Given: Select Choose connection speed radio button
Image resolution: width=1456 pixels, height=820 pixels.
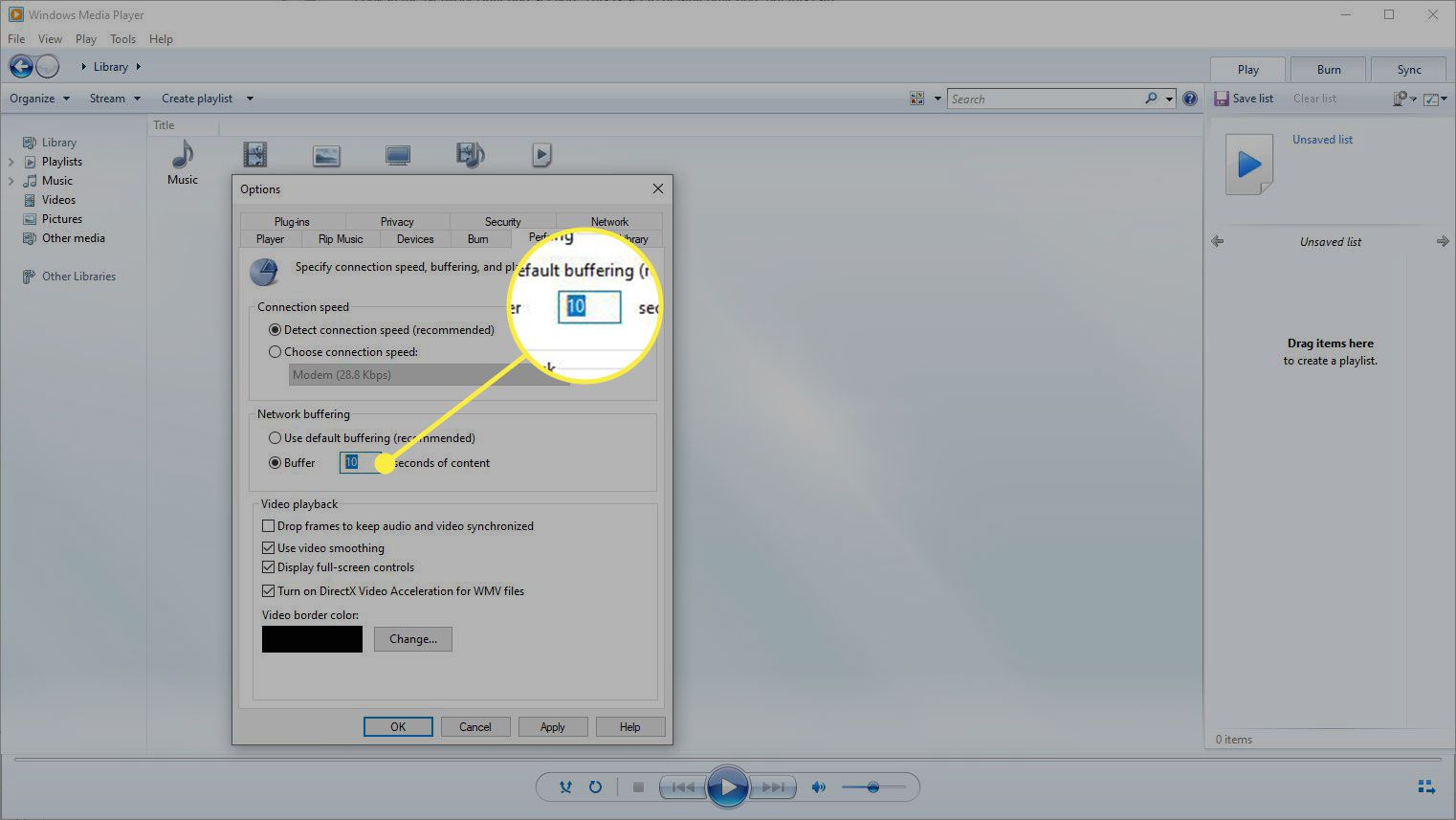Looking at the screenshot, I should [x=276, y=351].
